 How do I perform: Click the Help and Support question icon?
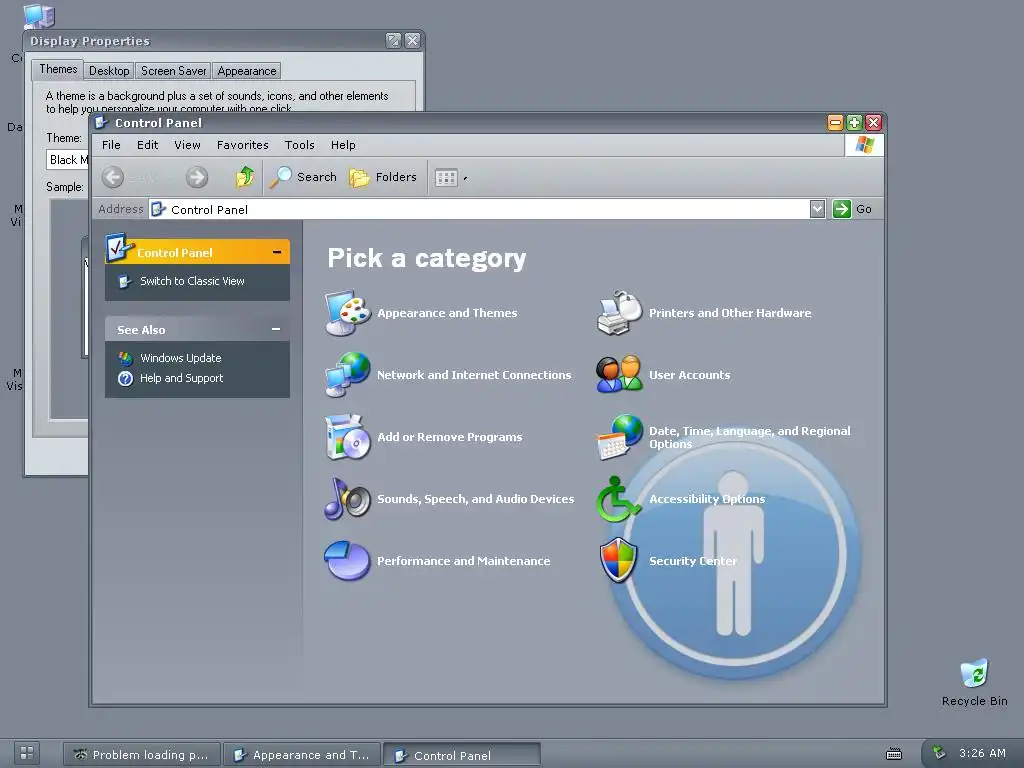[x=125, y=378]
